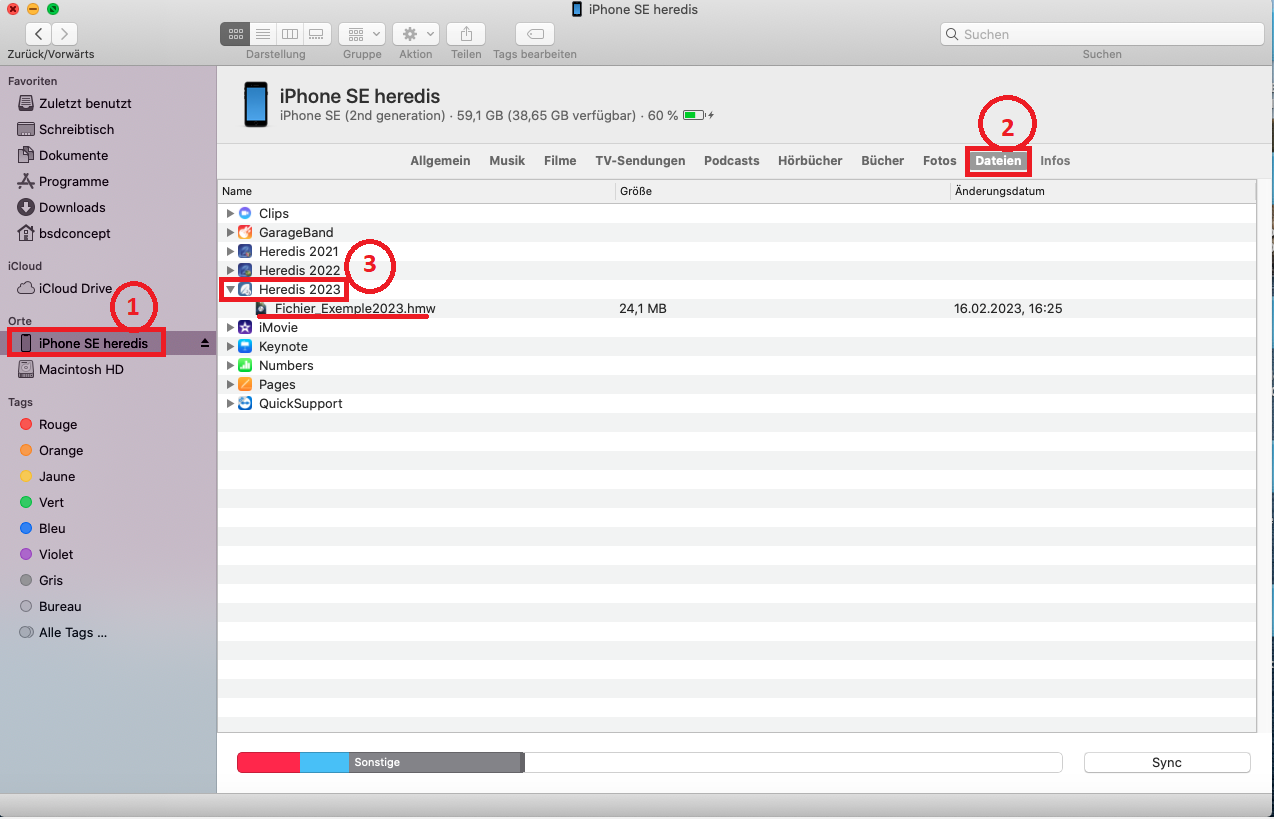Expand the Keynote folder
Viewport: 1274px width, 819px height.
(x=230, y=347)
